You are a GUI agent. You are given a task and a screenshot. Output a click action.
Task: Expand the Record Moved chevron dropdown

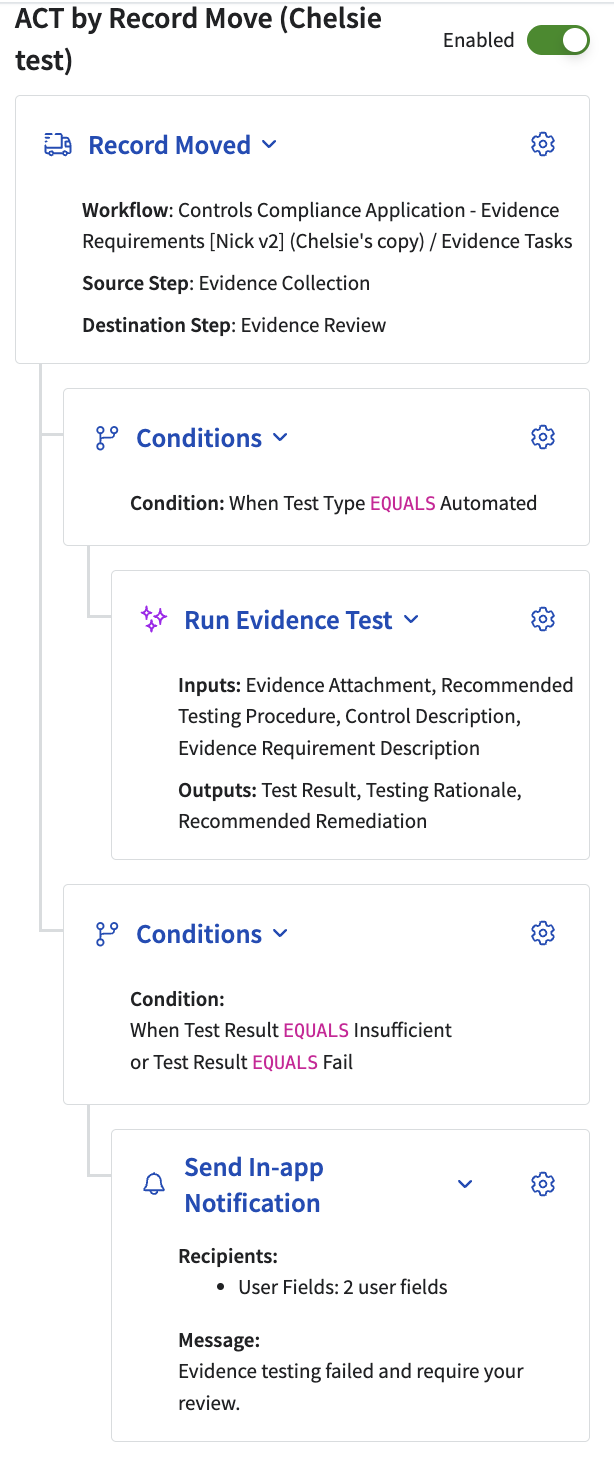[x=269, y=145]
